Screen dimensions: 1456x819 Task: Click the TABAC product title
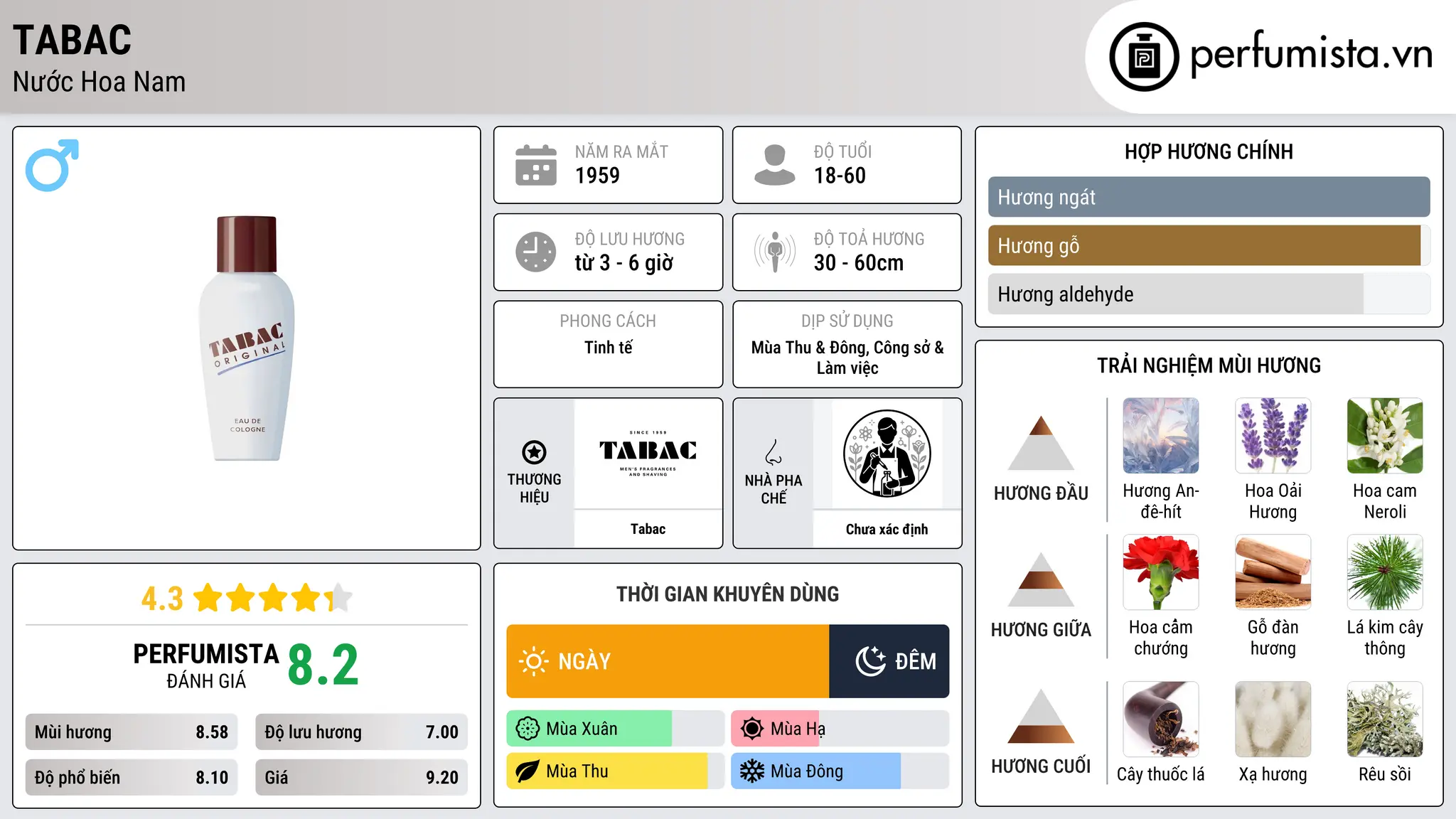pos(73,41)
